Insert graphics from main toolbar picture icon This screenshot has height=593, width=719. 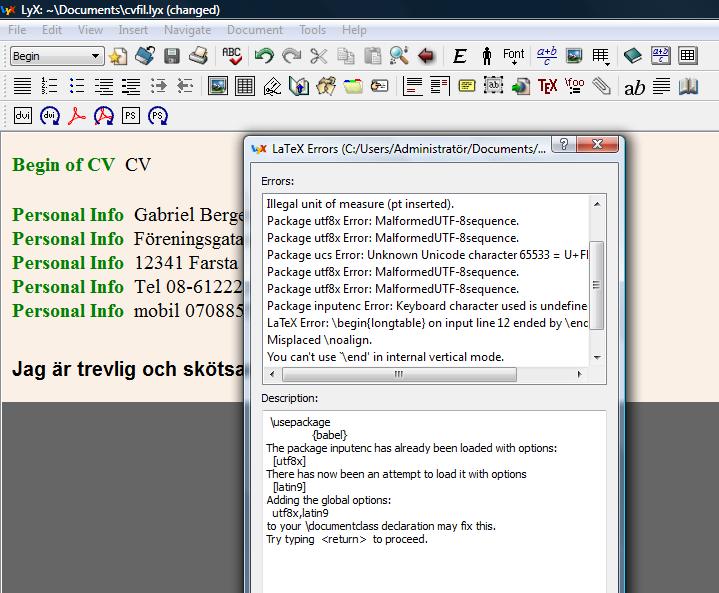click(x=574, y=56)
